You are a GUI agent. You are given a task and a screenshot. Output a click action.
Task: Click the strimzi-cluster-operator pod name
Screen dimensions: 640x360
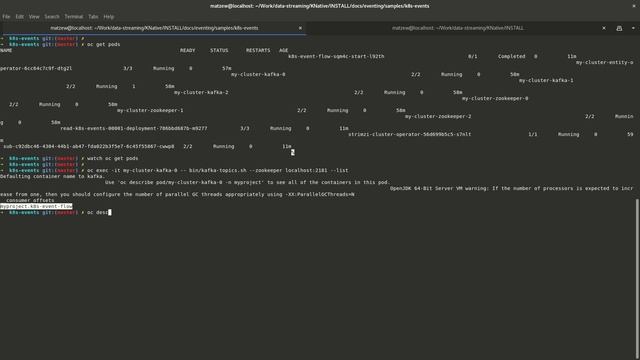click(x=409, y=134)
